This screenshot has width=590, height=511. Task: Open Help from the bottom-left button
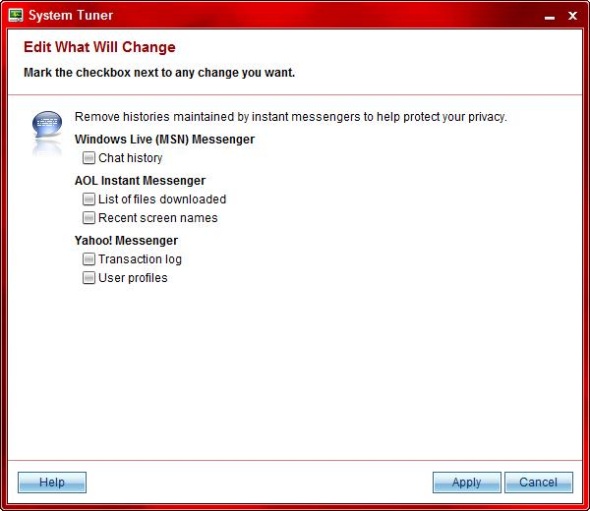click(x=52, y=482)
